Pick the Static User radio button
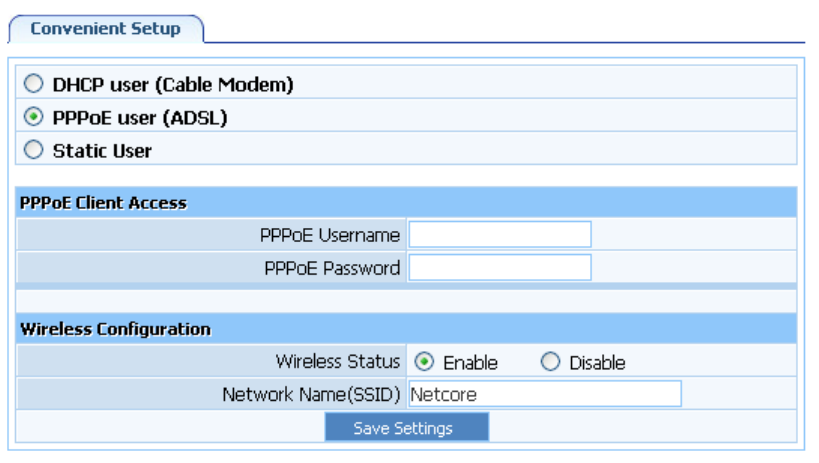This screenshot has width=819, height=463. (34, 151)
